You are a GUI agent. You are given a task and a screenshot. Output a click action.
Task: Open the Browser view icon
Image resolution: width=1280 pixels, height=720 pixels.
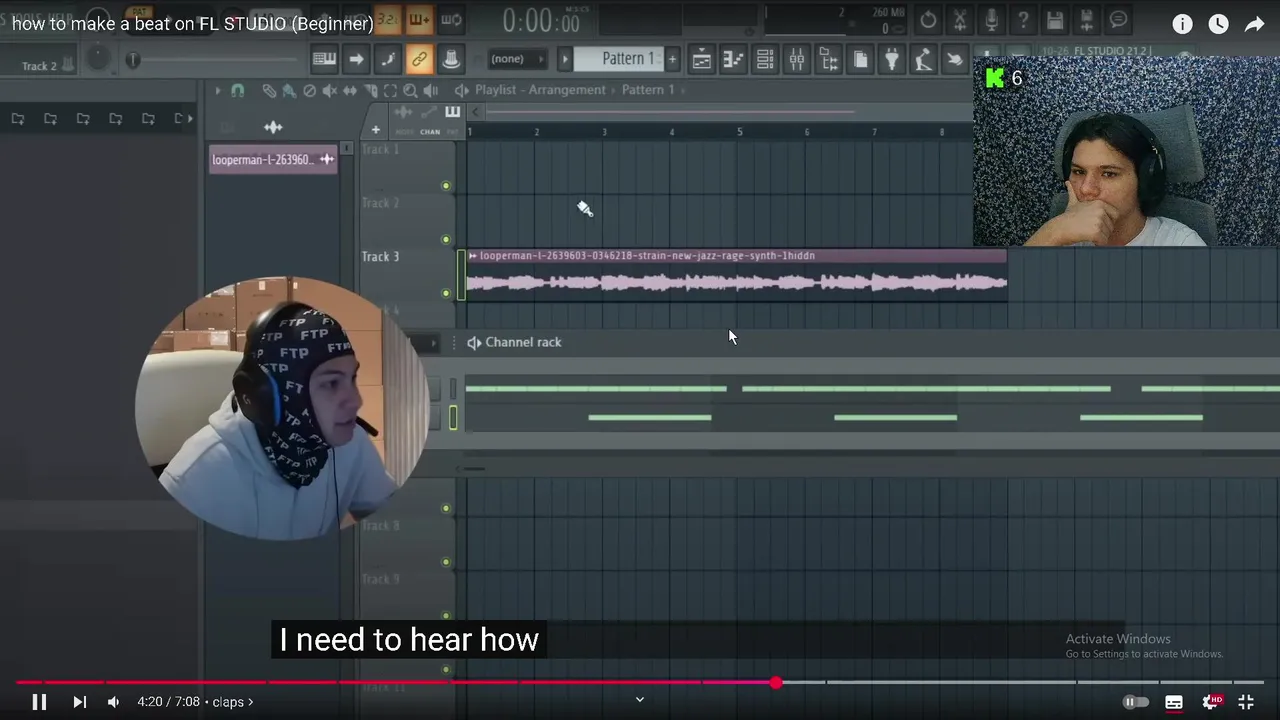[828, 59]
